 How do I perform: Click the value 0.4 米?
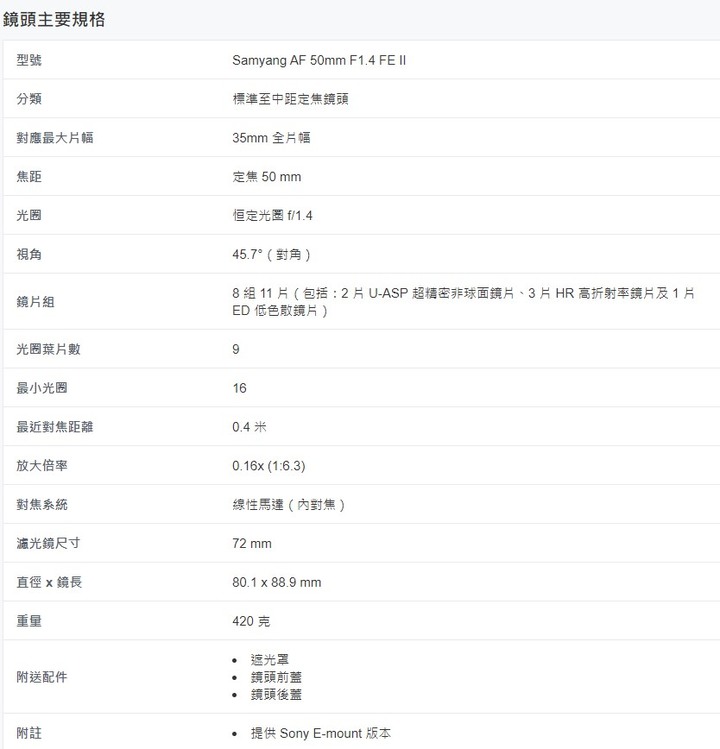click(249, 427)
